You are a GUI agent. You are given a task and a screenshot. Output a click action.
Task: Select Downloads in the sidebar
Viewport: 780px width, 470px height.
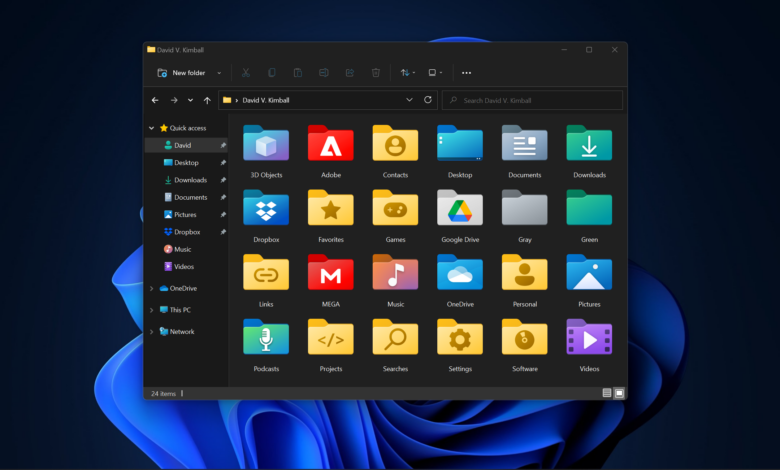pos(186,180)
